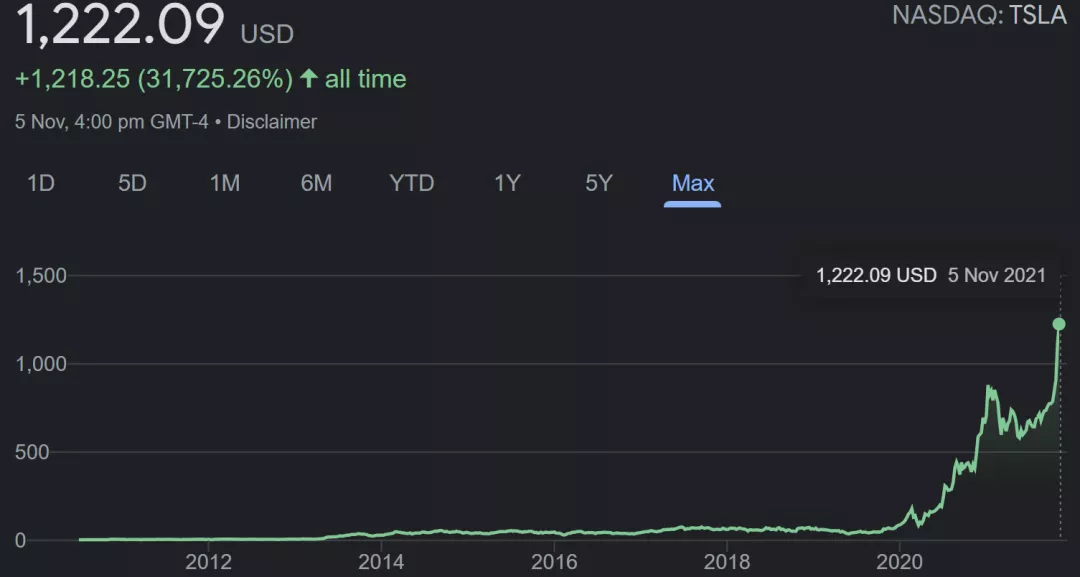Click the Max range tab
1080x577 pixels.
[x=692, y=183]
